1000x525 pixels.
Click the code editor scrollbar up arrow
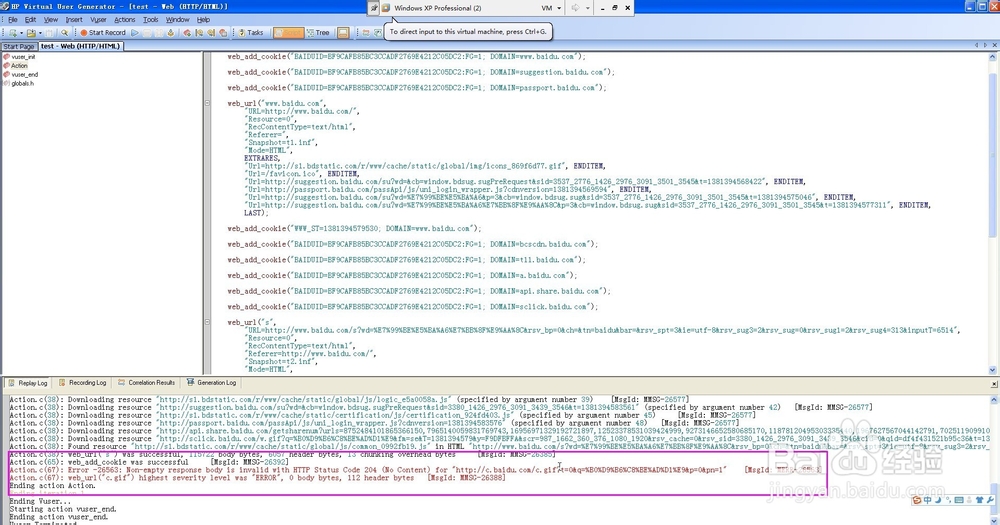pyautogui.click(x=992, y=57)
